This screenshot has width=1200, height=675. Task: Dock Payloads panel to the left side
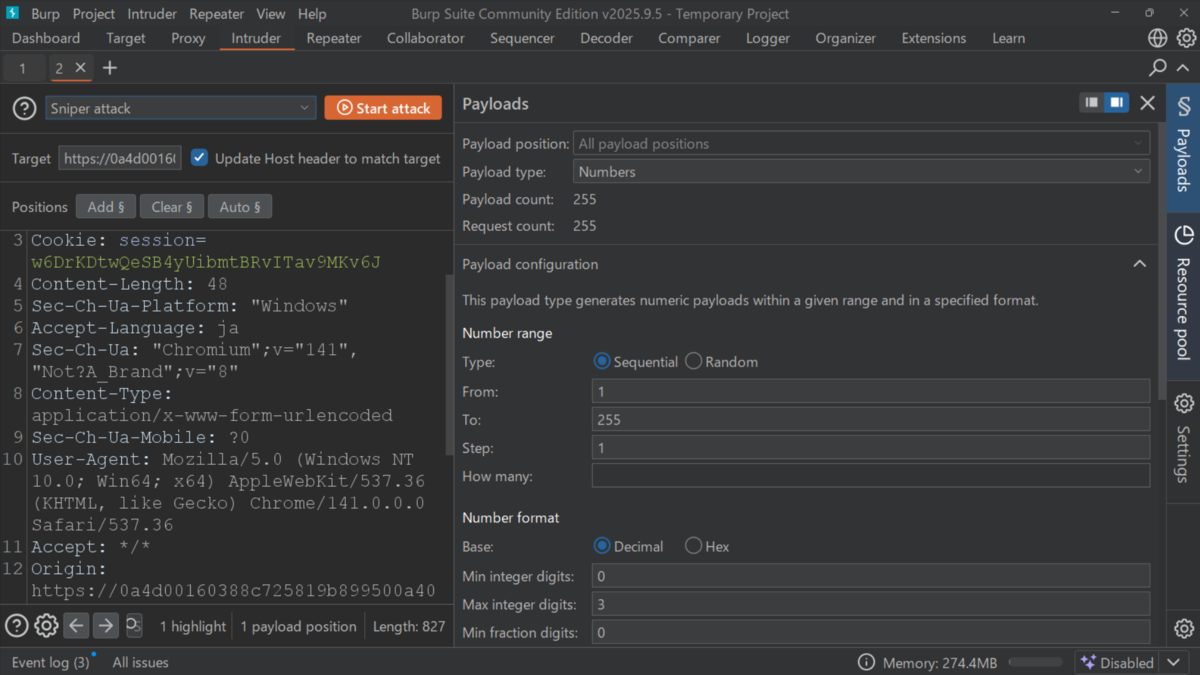tap(1092, 103)
